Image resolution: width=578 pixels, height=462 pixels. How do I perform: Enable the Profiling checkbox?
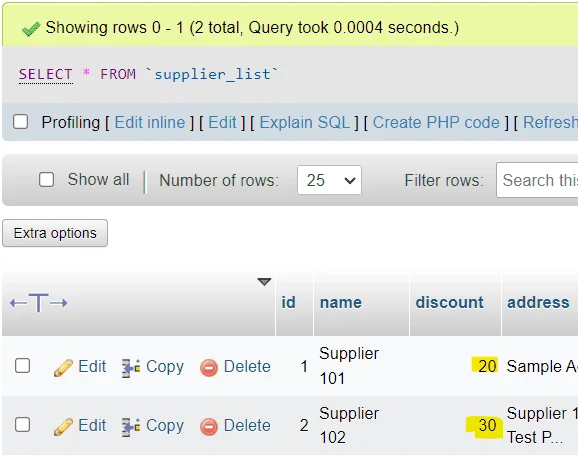[21, 122]
